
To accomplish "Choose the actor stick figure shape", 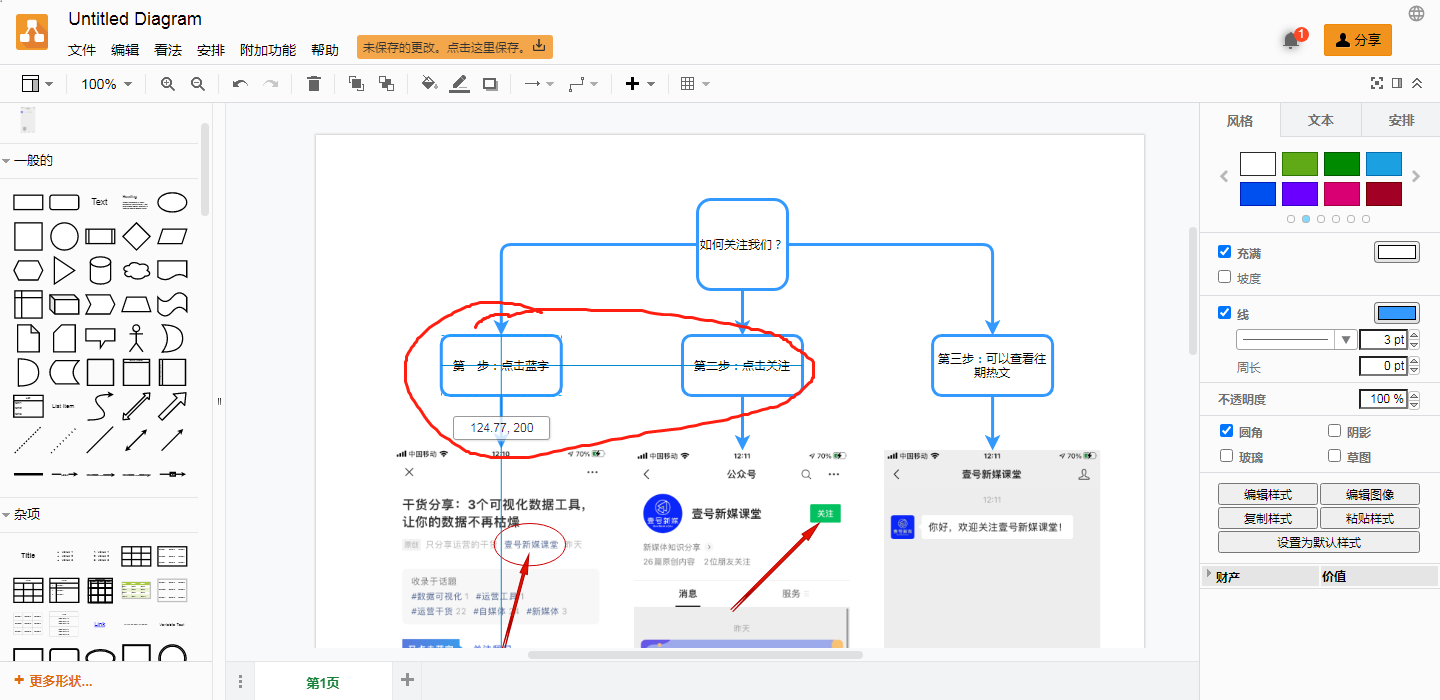I will (x=136, y=338).
